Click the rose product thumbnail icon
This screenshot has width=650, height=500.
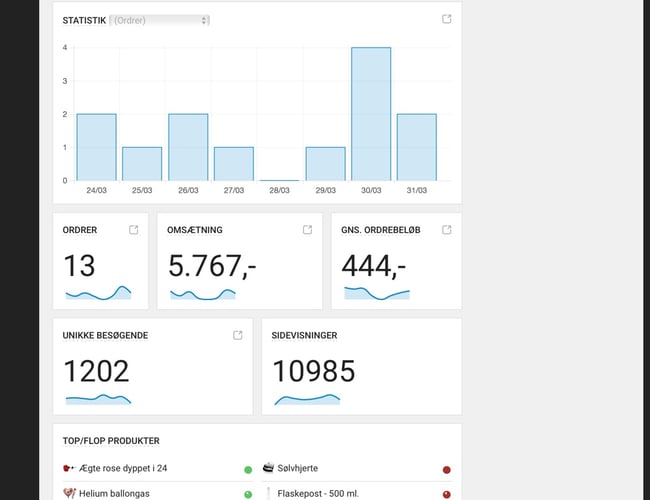(x=68, y=468)
